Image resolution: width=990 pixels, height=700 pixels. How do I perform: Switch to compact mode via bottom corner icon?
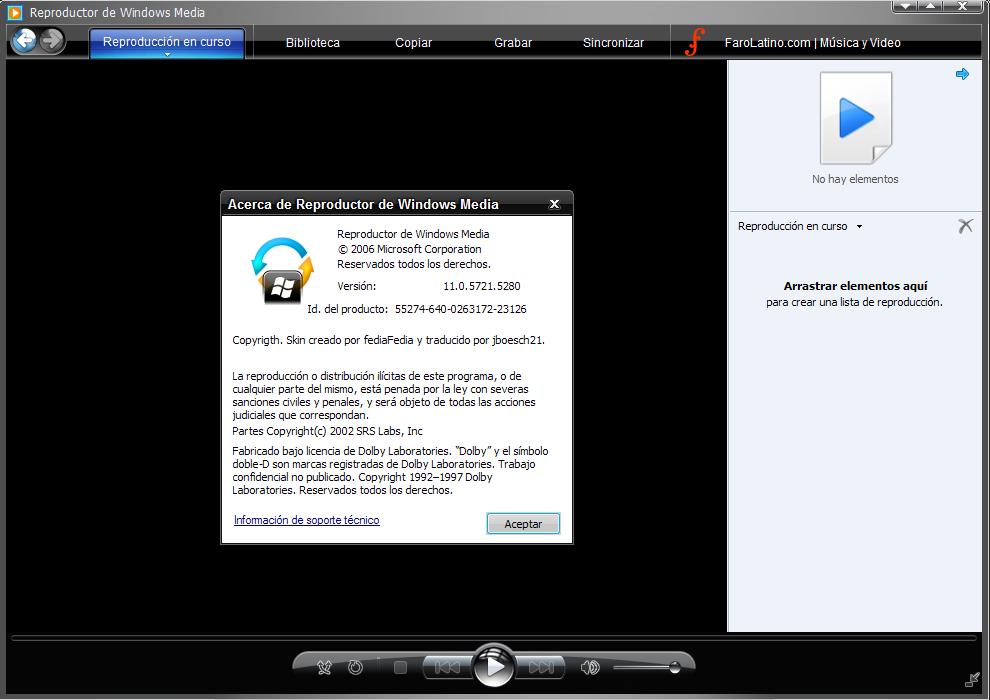pyautogui.click(x=972, y=679)
